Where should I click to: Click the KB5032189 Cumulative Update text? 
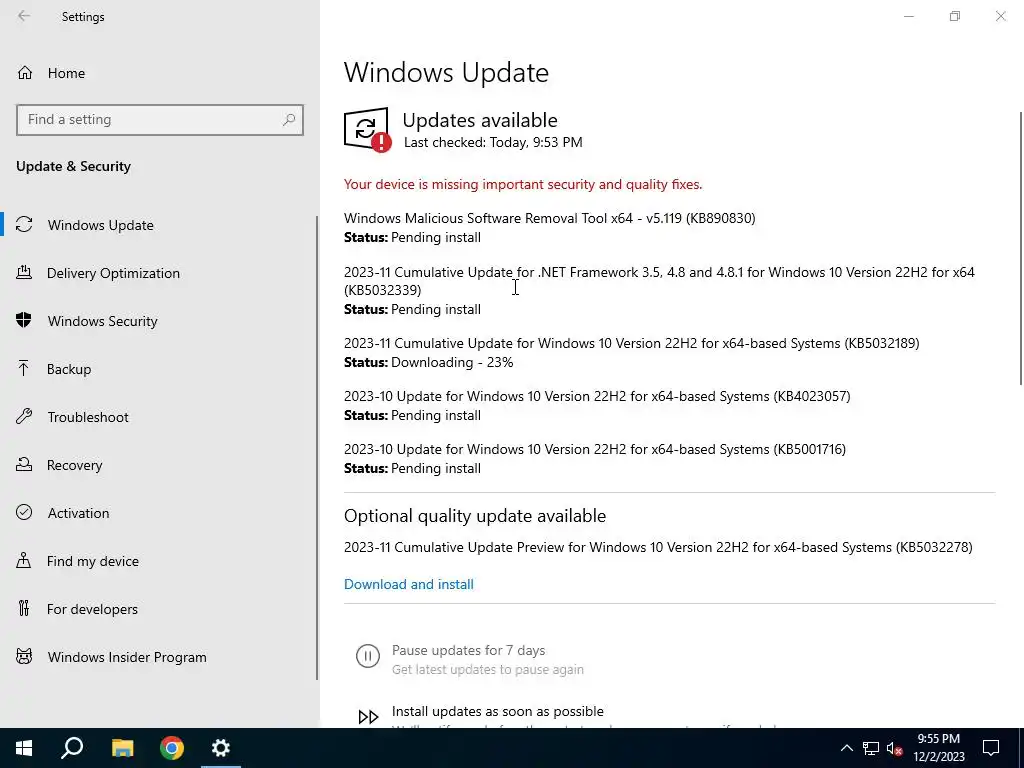tap(632, 344)
